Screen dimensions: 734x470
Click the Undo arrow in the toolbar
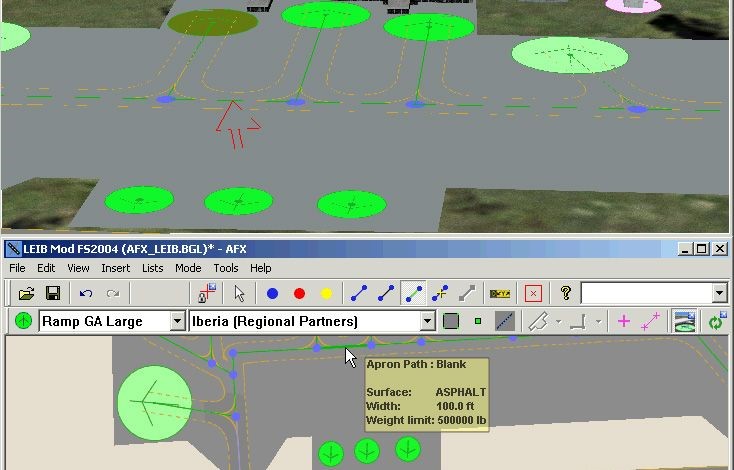pos(86,293)
